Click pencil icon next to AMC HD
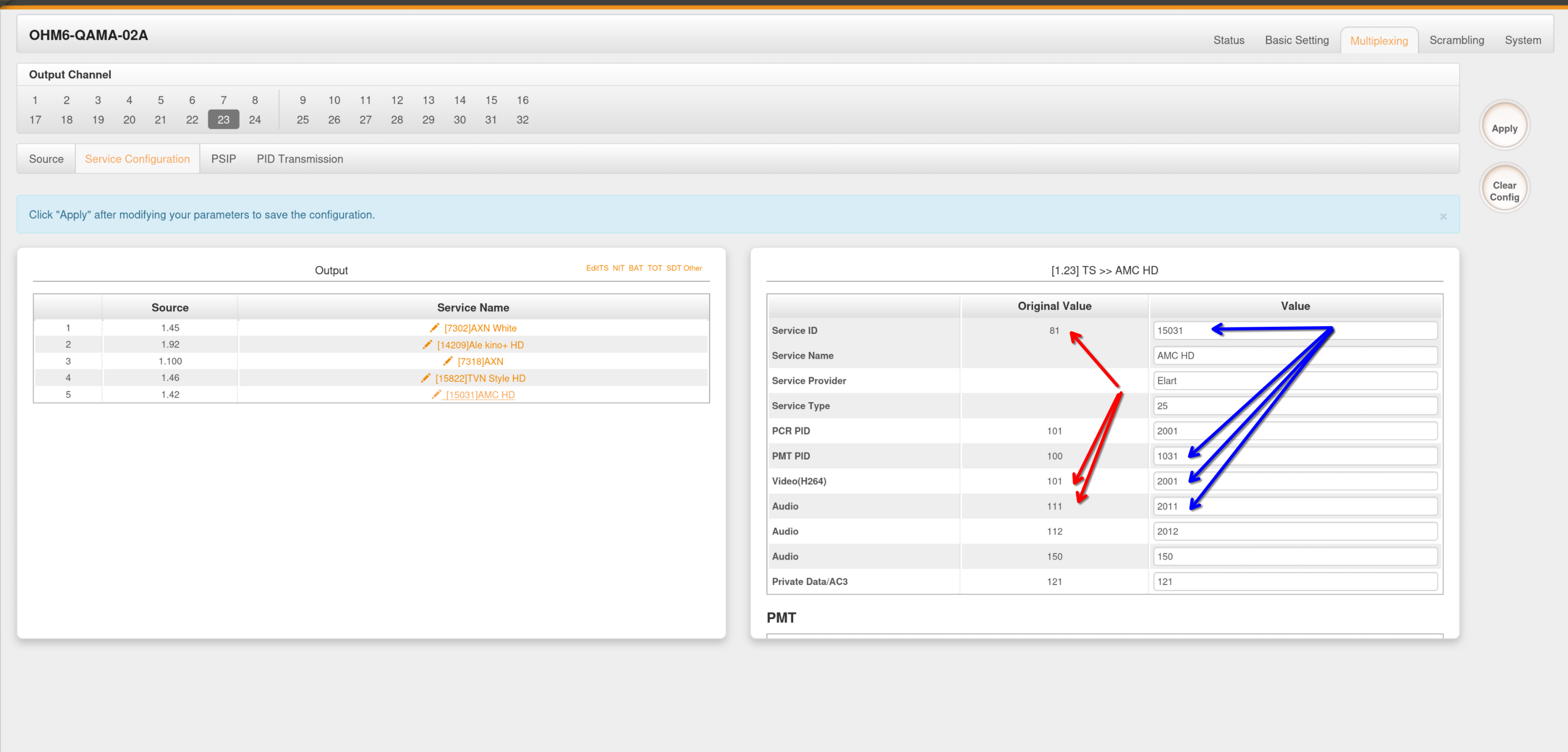 point(436,395)
